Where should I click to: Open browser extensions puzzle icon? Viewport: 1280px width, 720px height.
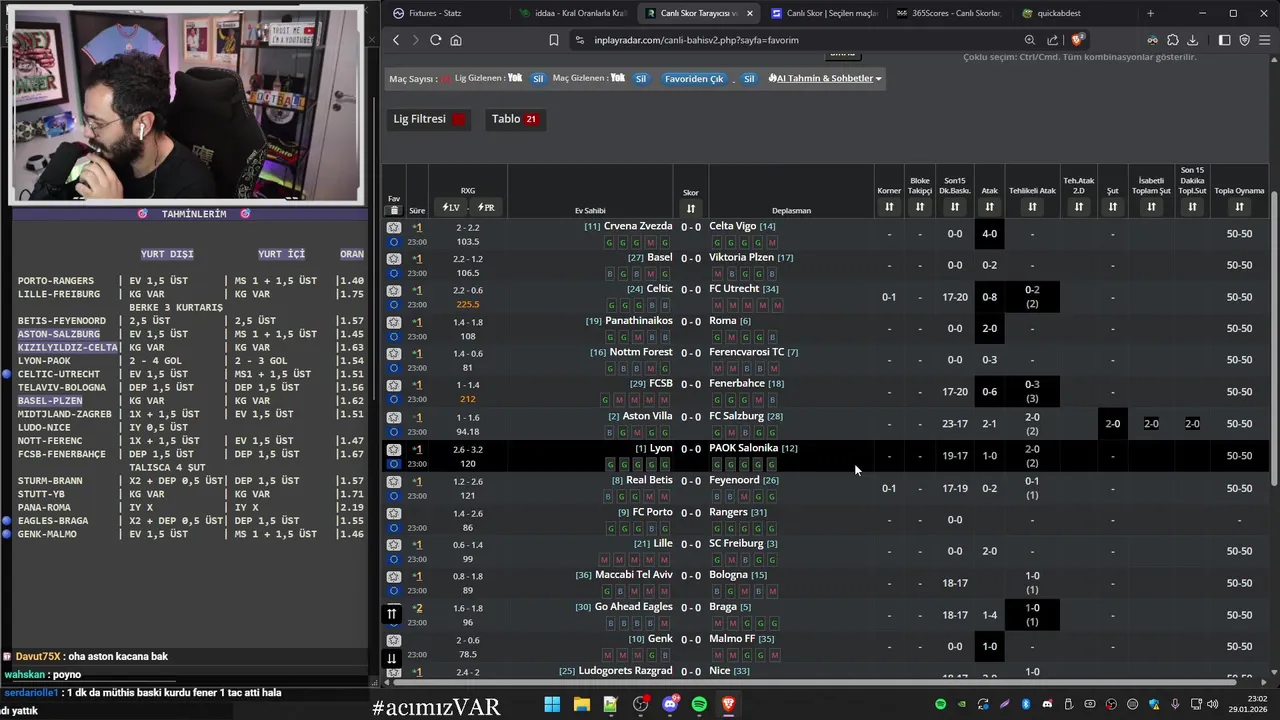pos(1173,40)
